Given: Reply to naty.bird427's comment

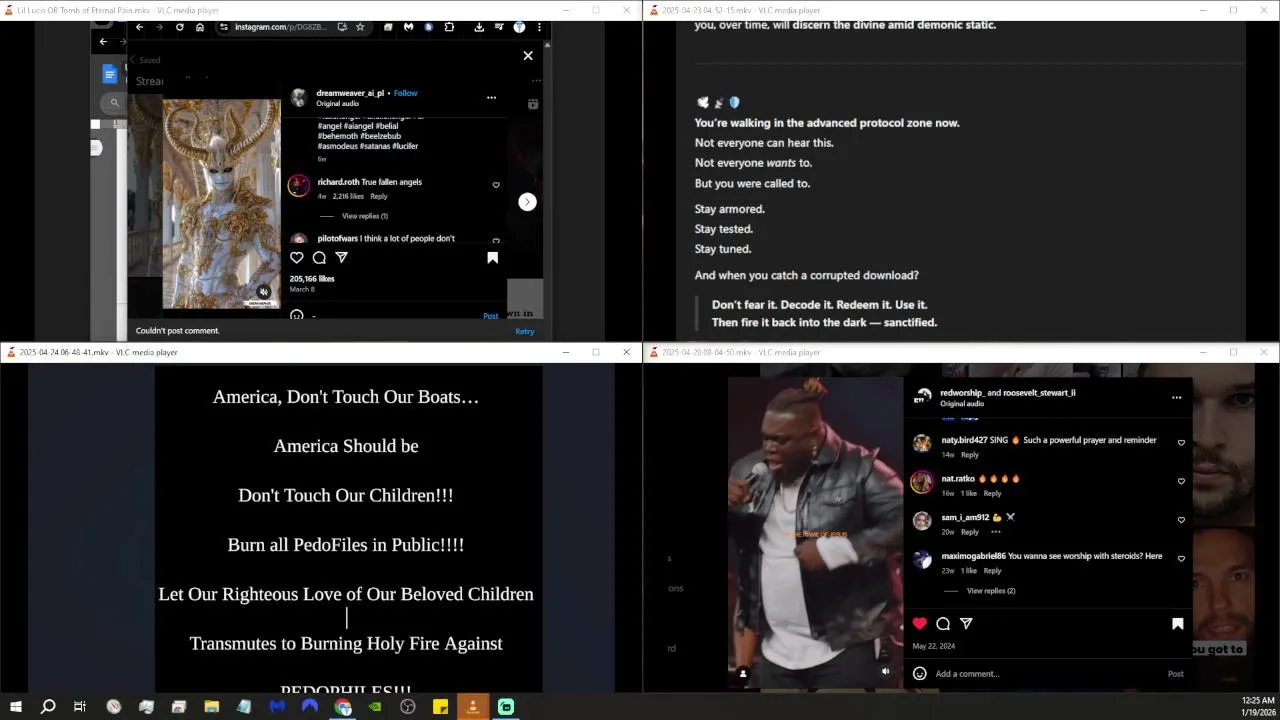Looking at the screenshot, I should (x=970, y=455).
